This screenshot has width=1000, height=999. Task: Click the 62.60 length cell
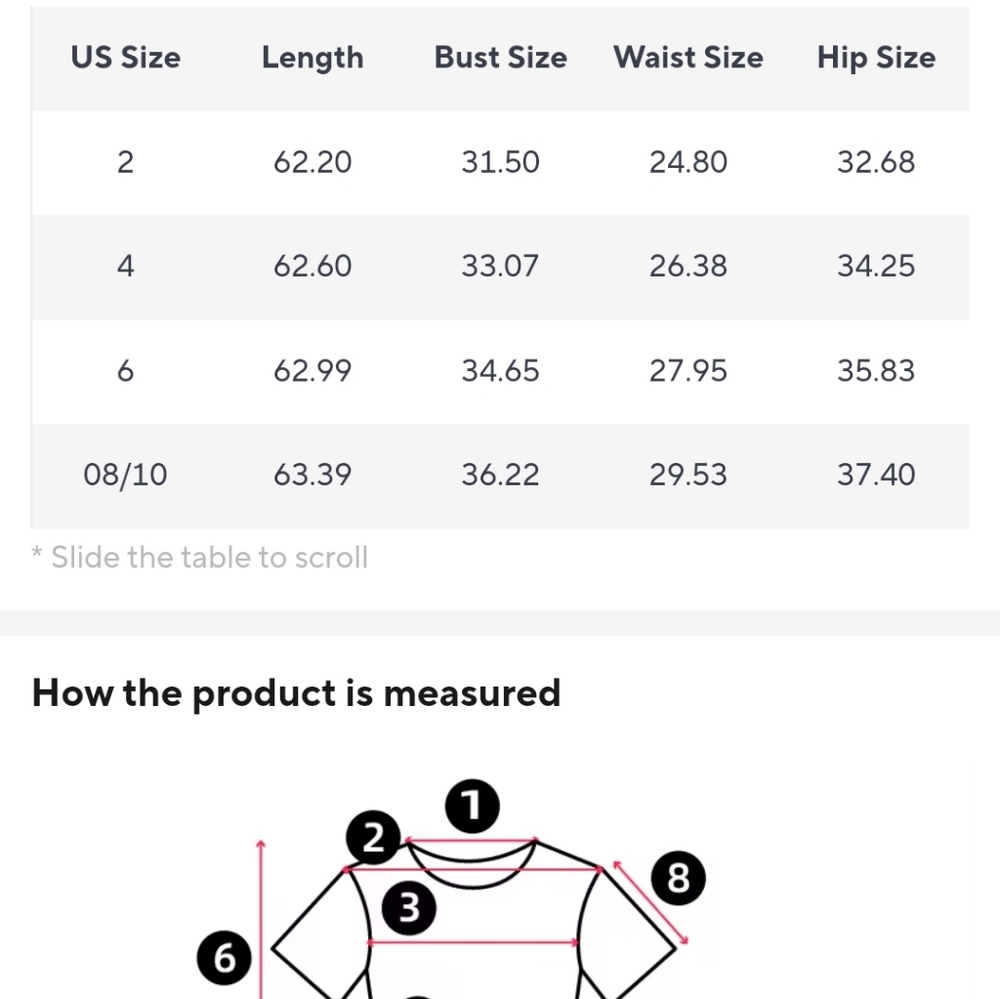point(312,267)
